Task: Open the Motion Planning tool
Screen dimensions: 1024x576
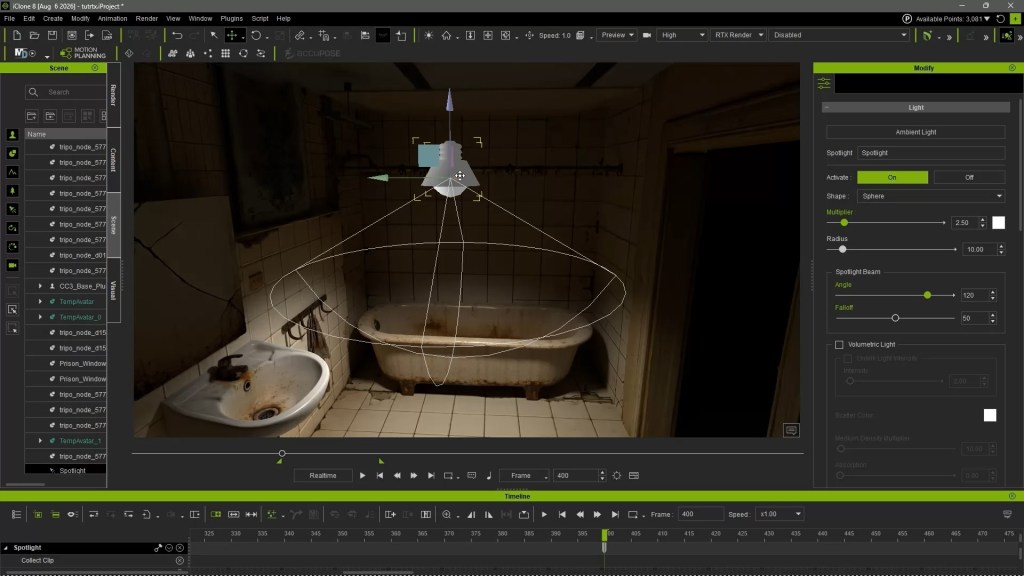Action: [82, 53]
